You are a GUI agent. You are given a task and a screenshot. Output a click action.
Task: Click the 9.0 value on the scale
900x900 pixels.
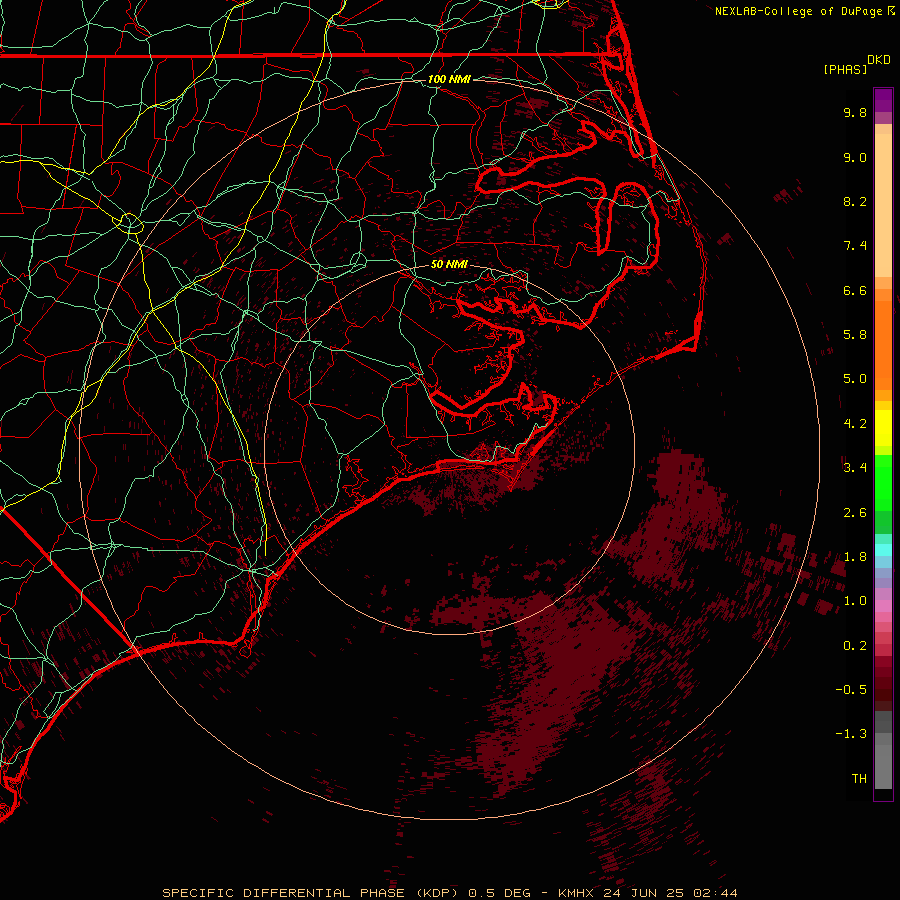tap(855, 157)
